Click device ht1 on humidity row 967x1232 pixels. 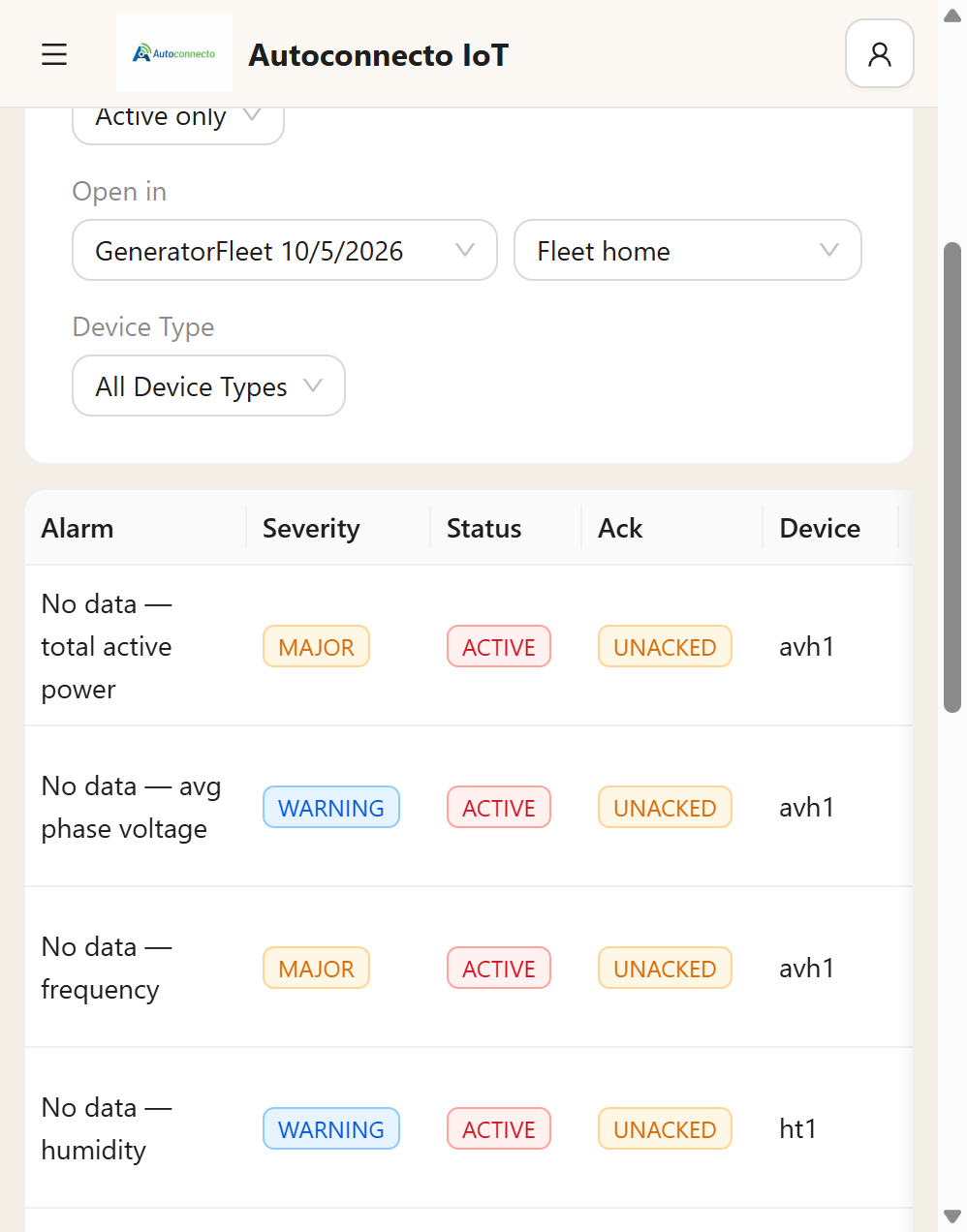click(x=797, y=1128)
